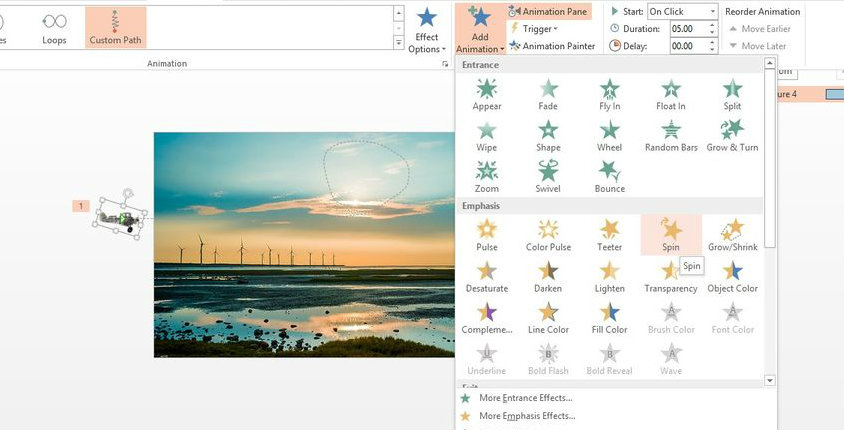Click the animation gallery row-up arrow
This screenshot has height=430, width=844.
click(399, 13)
